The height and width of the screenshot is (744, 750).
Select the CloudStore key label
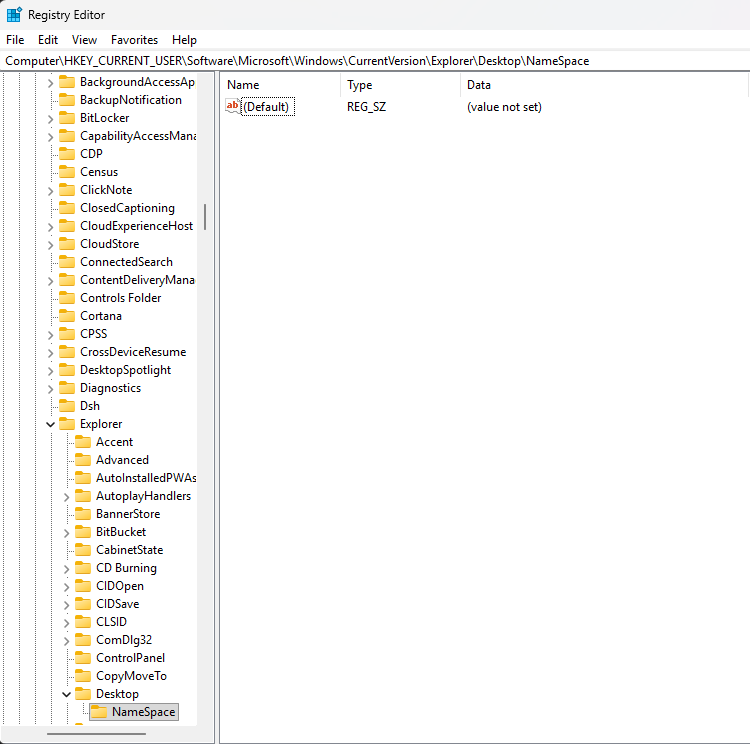coord(110,244)
